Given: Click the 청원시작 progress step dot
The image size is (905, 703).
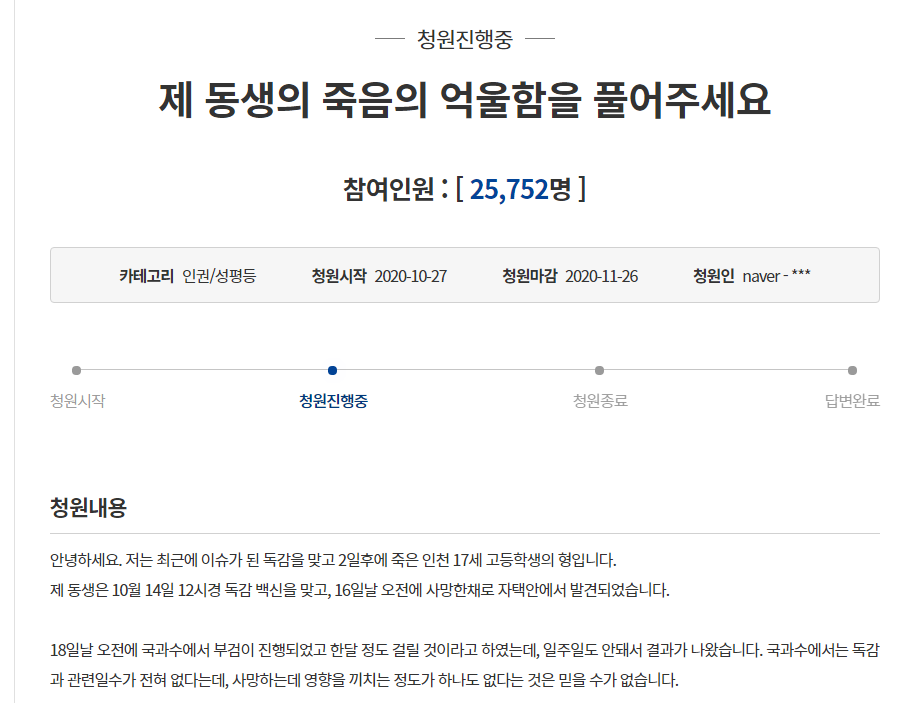Looking at the screenshot, I should pyautogui.click(x=77, y=370).
